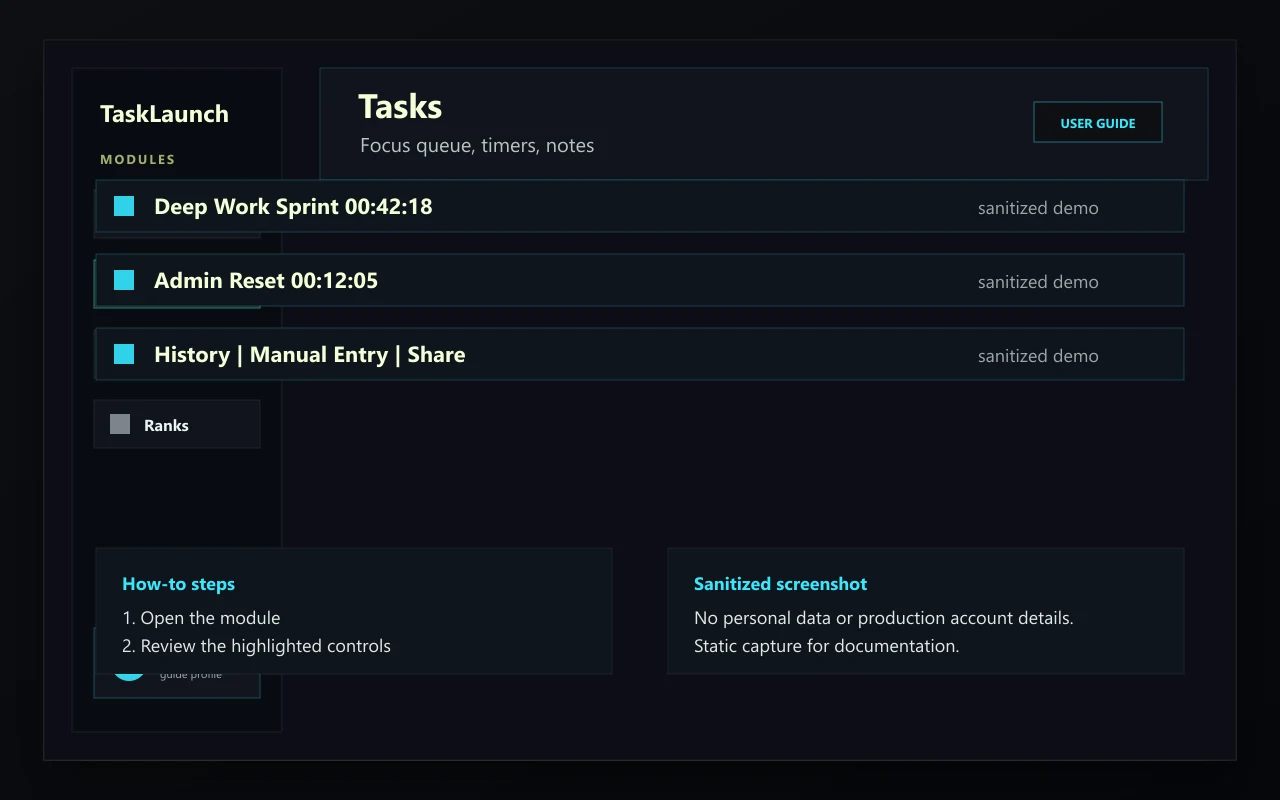This screenshot has height=800, width=1280.
Task: Click 'Share' in the third row
Action: [x=436, y=355]
